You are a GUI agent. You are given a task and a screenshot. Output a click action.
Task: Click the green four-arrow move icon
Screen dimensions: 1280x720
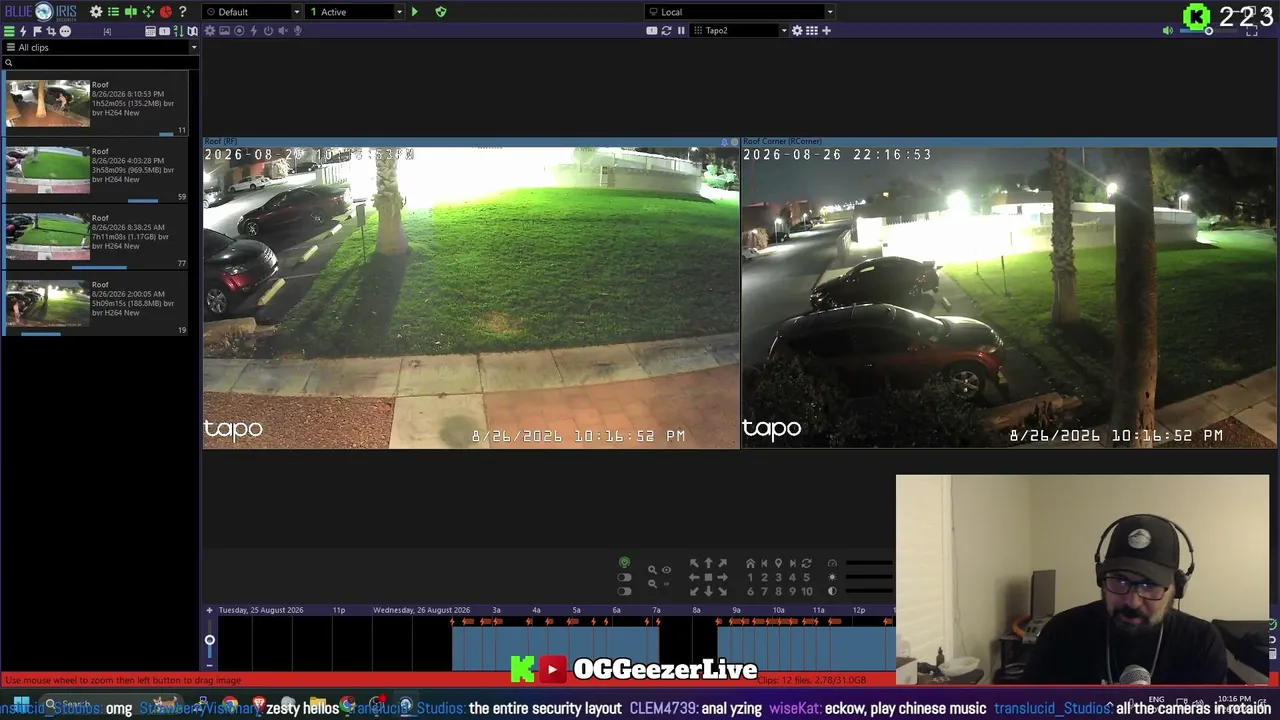(148, 12)
